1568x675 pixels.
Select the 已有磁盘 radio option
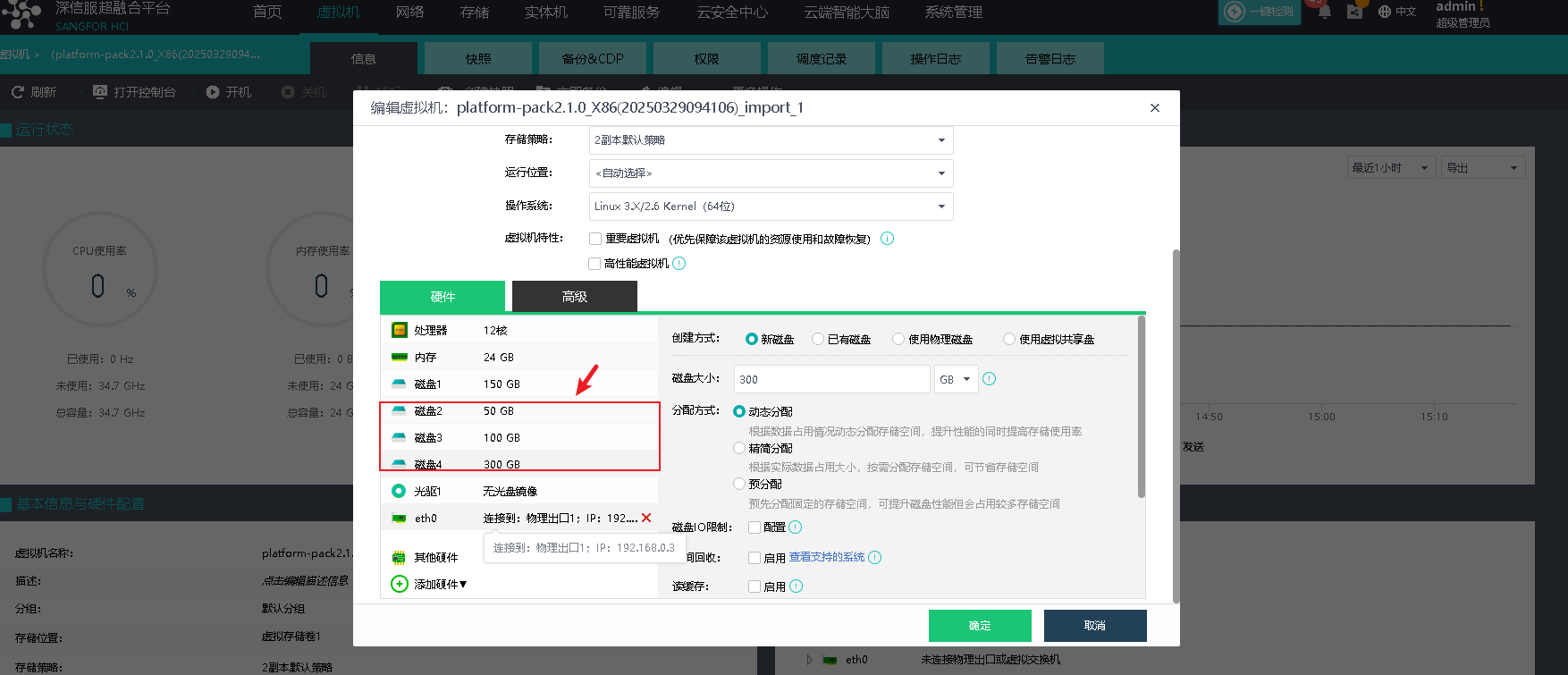[x=818, y=339]
